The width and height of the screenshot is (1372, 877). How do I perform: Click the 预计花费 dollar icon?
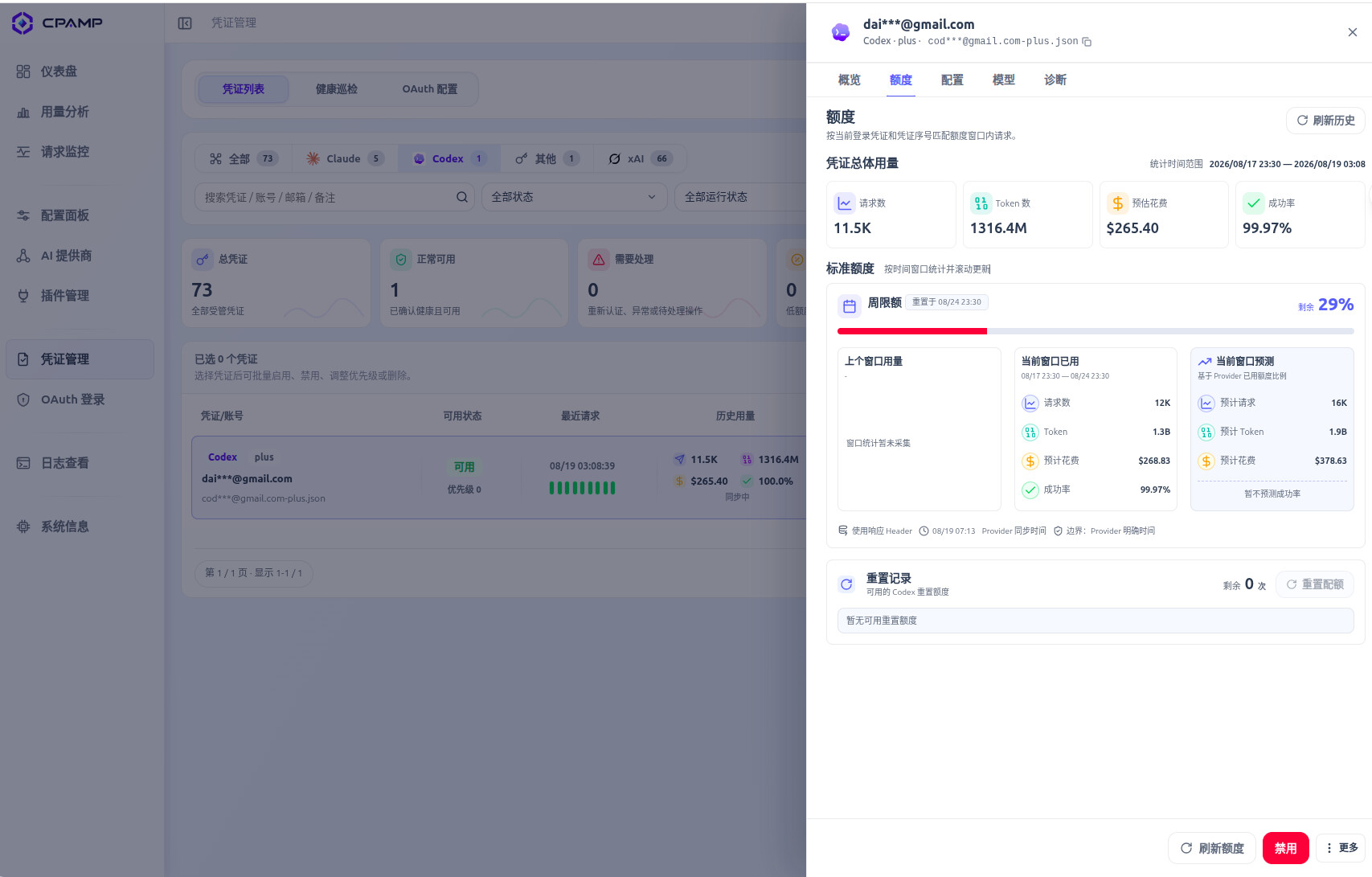[x=1206, y=461]
